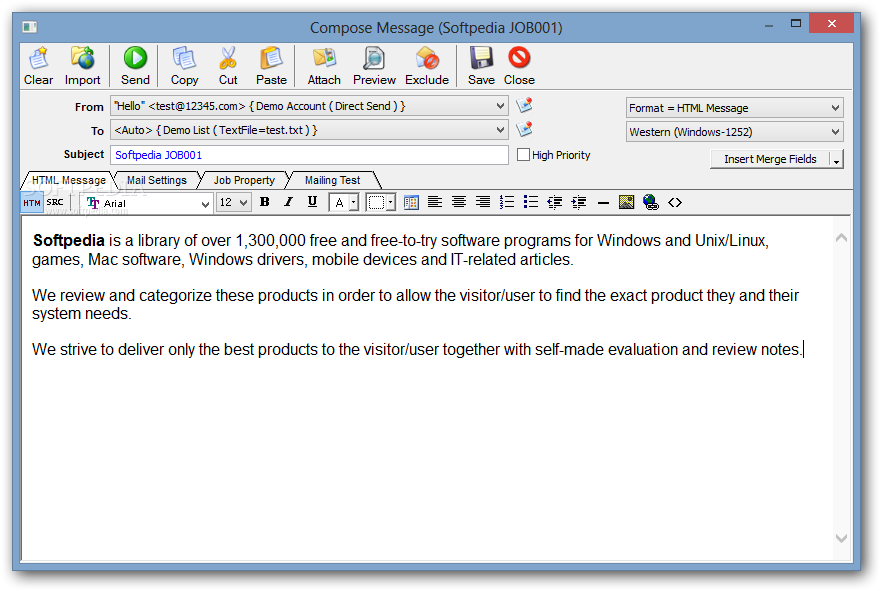Click the Paste clipboard icon
The height and width of the screenshot is (591, 881).
(271, 66)
